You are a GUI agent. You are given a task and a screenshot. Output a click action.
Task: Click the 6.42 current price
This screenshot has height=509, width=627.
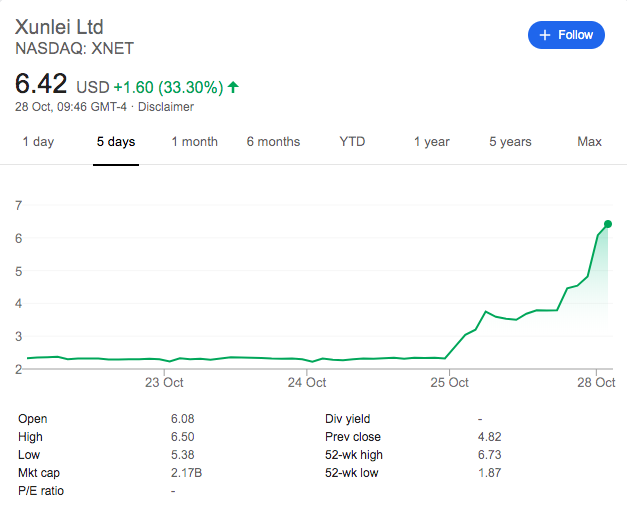click(41, 84)
